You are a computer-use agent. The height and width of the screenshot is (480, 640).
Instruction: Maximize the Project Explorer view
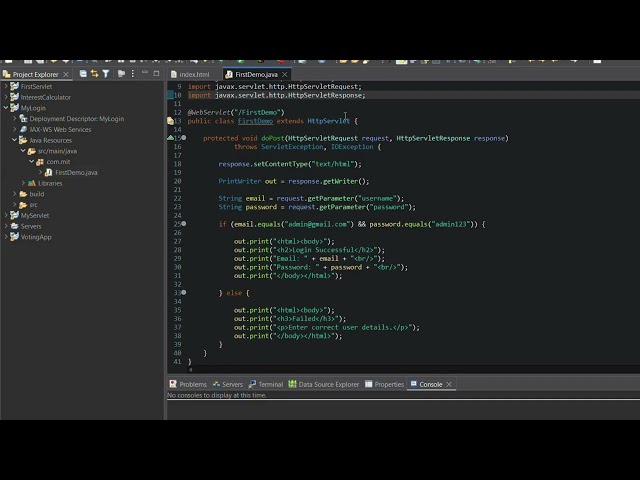coord(156,73)
